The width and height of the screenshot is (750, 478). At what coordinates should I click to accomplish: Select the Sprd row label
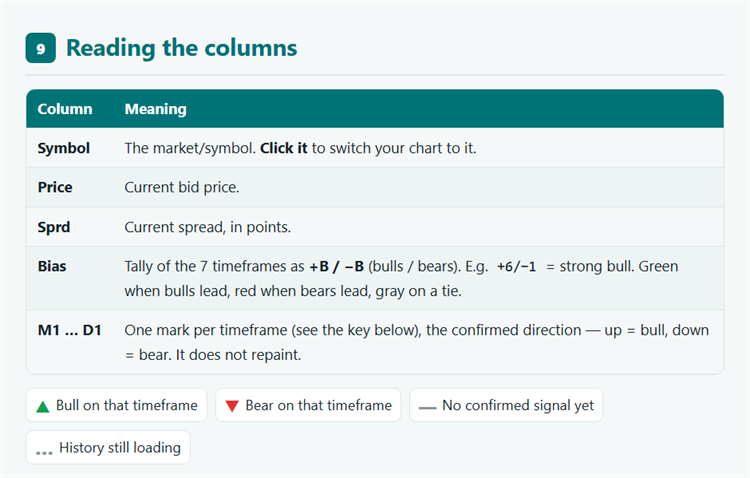click(54, 227)
